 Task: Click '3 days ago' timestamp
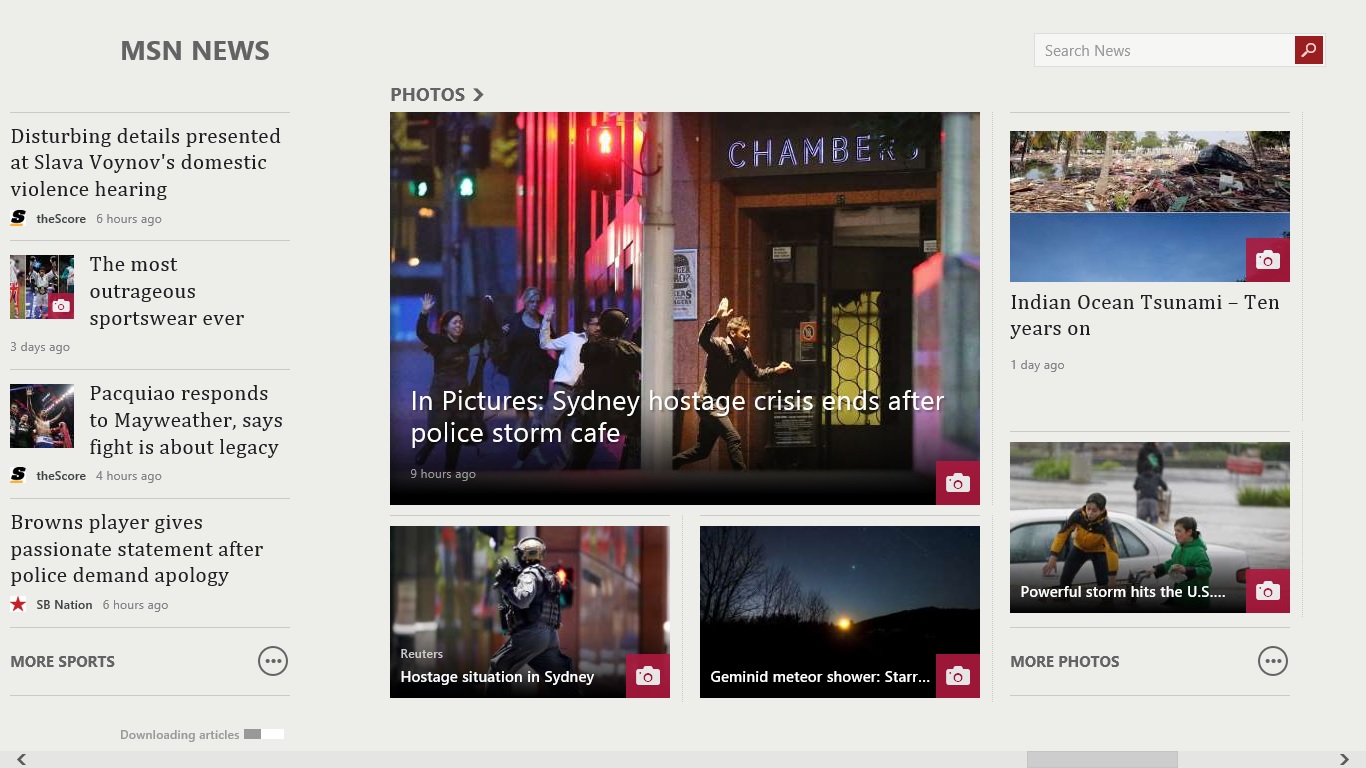[40, 347]
